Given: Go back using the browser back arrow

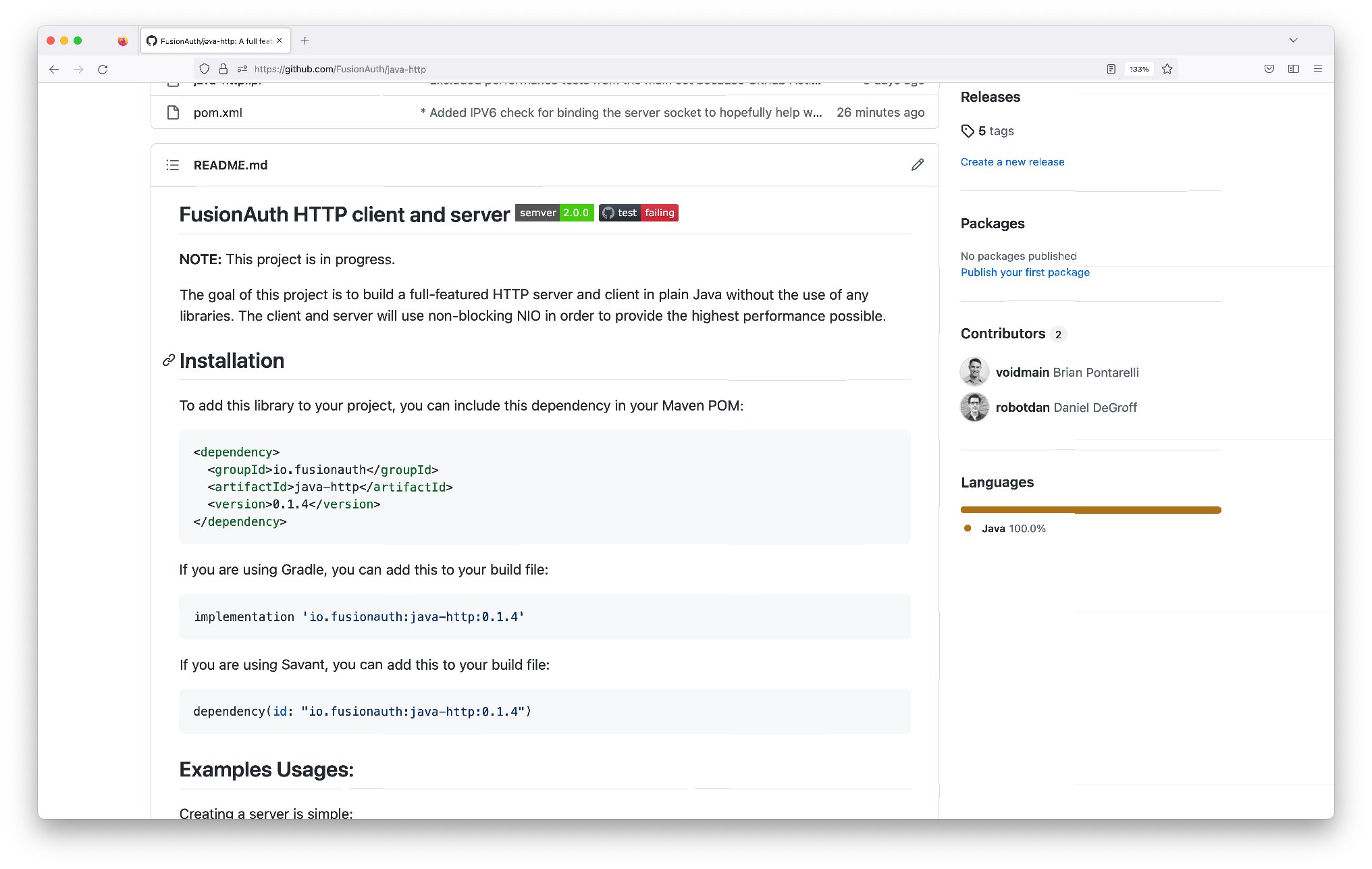Looking at the screenshot, I should click(x=54, y=70).
